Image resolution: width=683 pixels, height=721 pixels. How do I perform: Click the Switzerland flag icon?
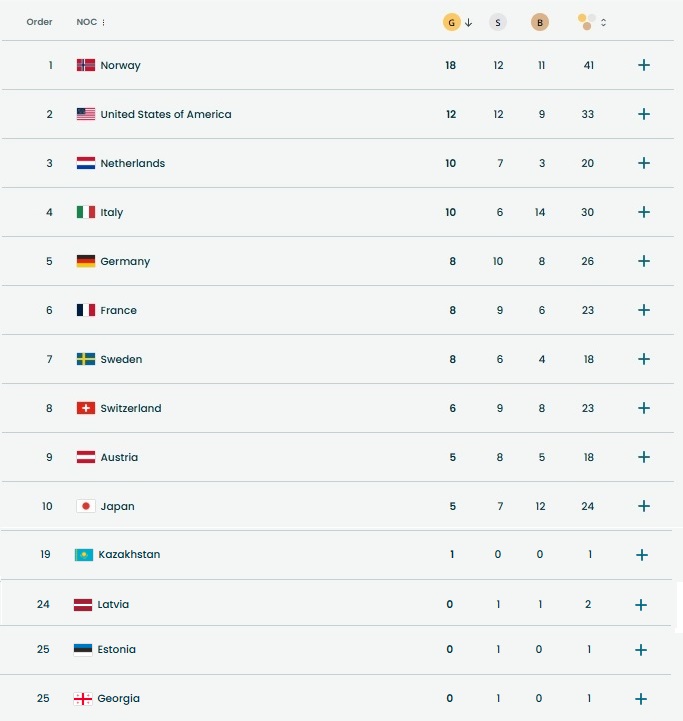point(86,408)
